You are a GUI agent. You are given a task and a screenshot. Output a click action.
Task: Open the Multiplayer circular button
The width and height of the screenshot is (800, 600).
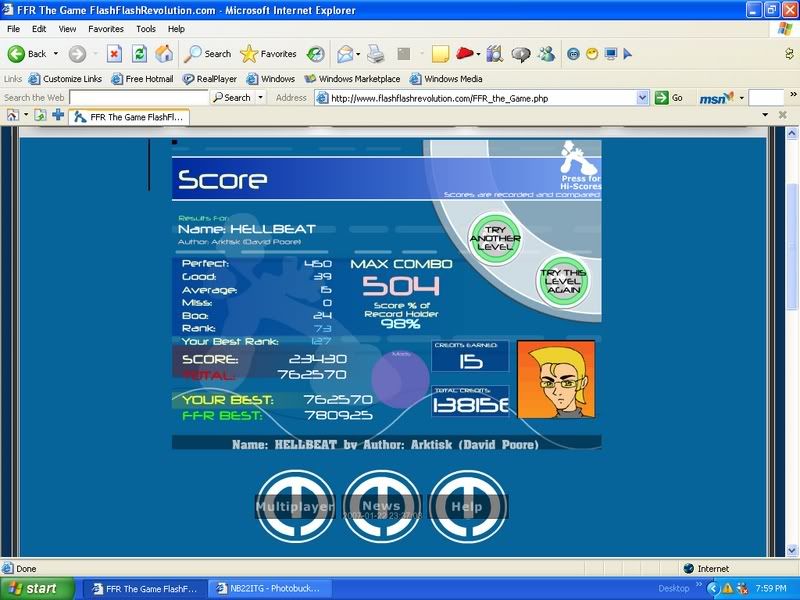coord(294,506)
